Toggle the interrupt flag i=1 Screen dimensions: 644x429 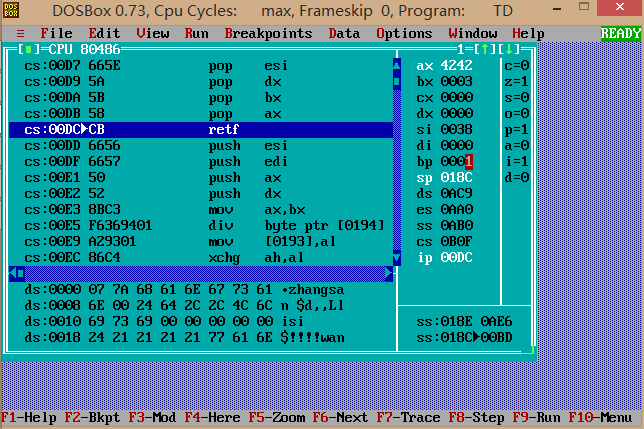pos(517,162)
